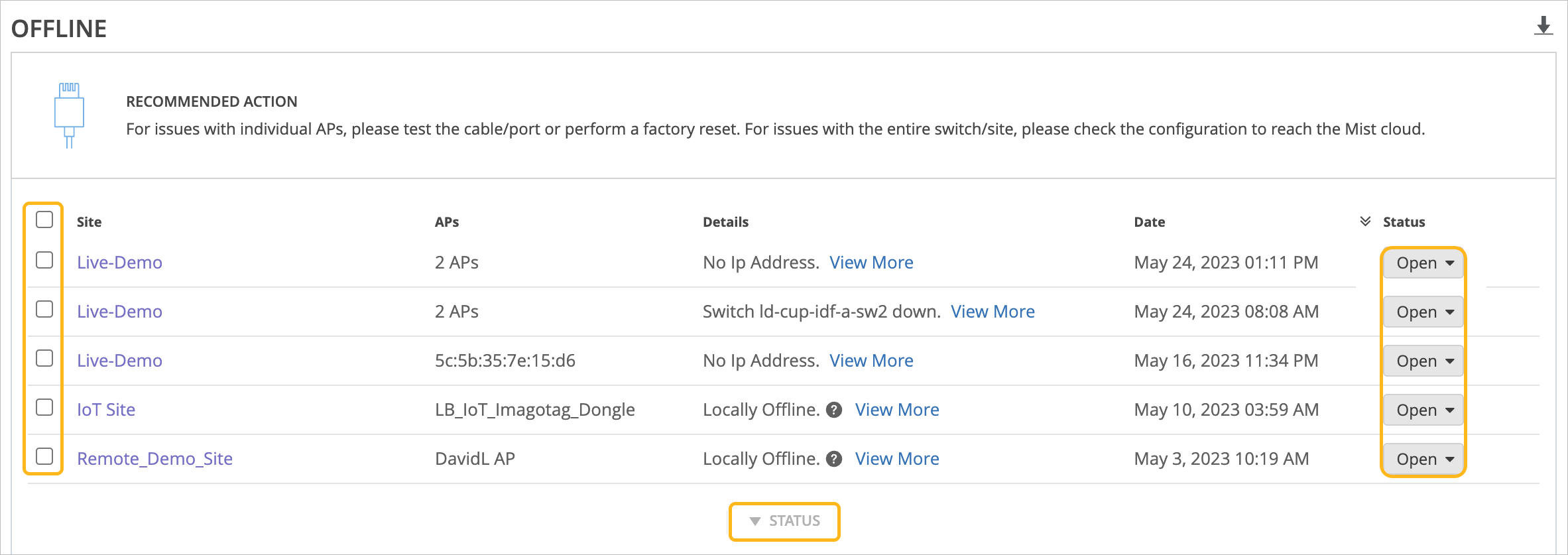Image resolution: width=1568 pixels, height=555 pixels.
Task: Tick the checkbox for the May 16 Live-Demo row
Action: click(x=44, y=358)
